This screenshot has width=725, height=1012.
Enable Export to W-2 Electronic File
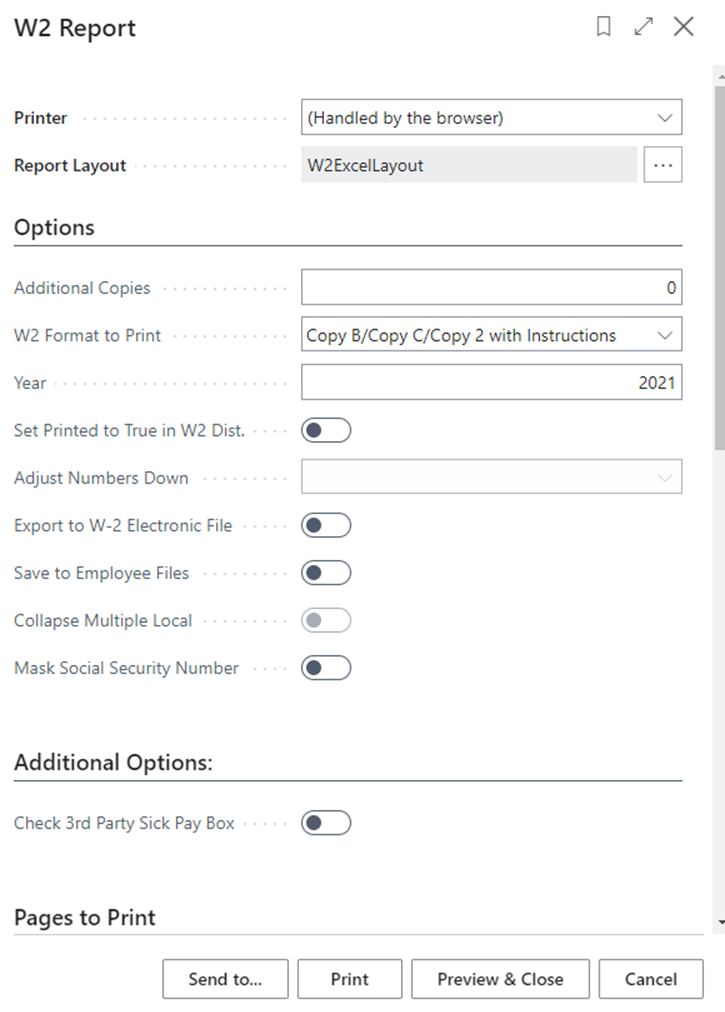326,525
